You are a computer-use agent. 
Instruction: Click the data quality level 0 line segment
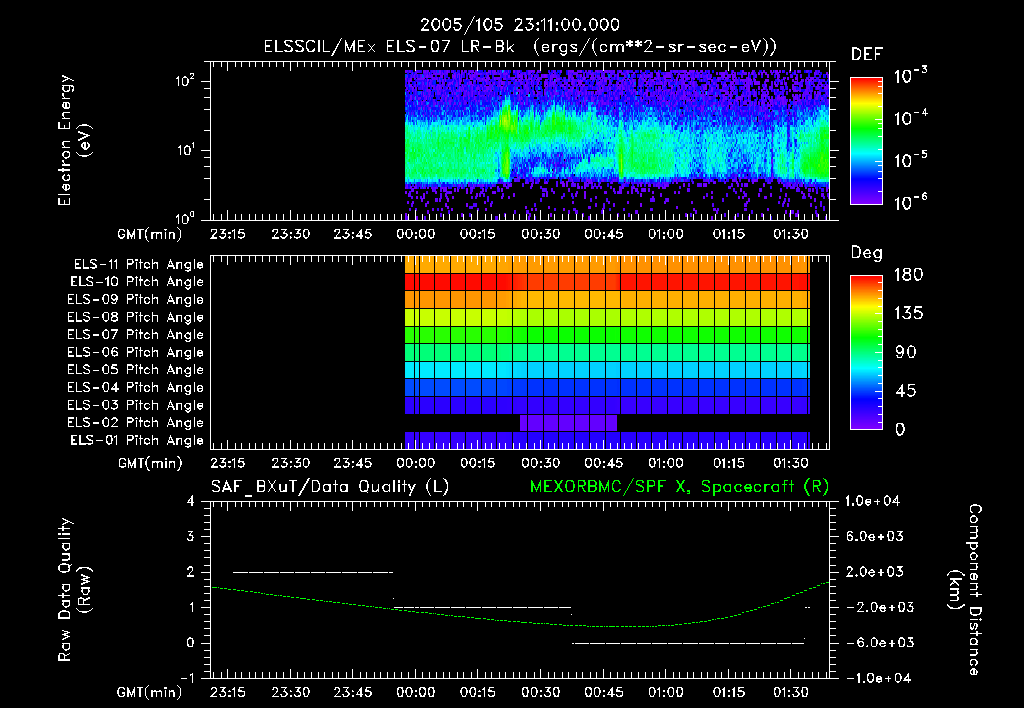pyautogui.click(x=688, y=643)
